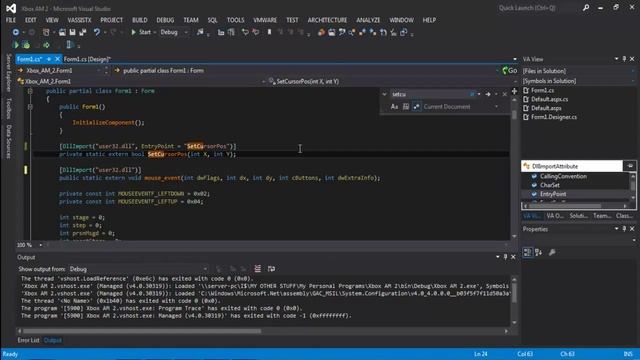640x360 pixels.
Task: Click the bookmark flag toolbar icon
Action: click(269, 32)
